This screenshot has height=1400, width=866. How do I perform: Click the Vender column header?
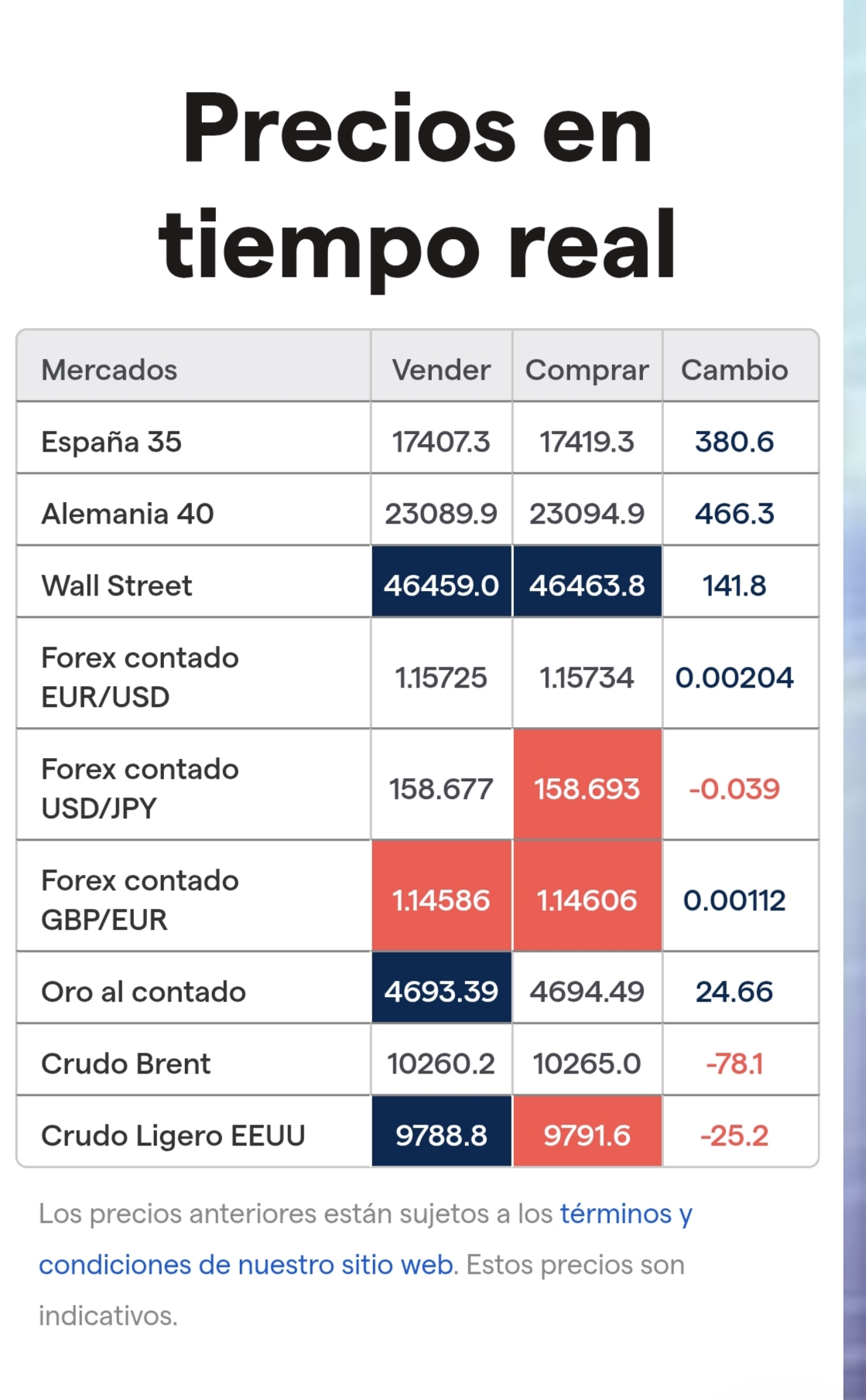coord(441,370)
